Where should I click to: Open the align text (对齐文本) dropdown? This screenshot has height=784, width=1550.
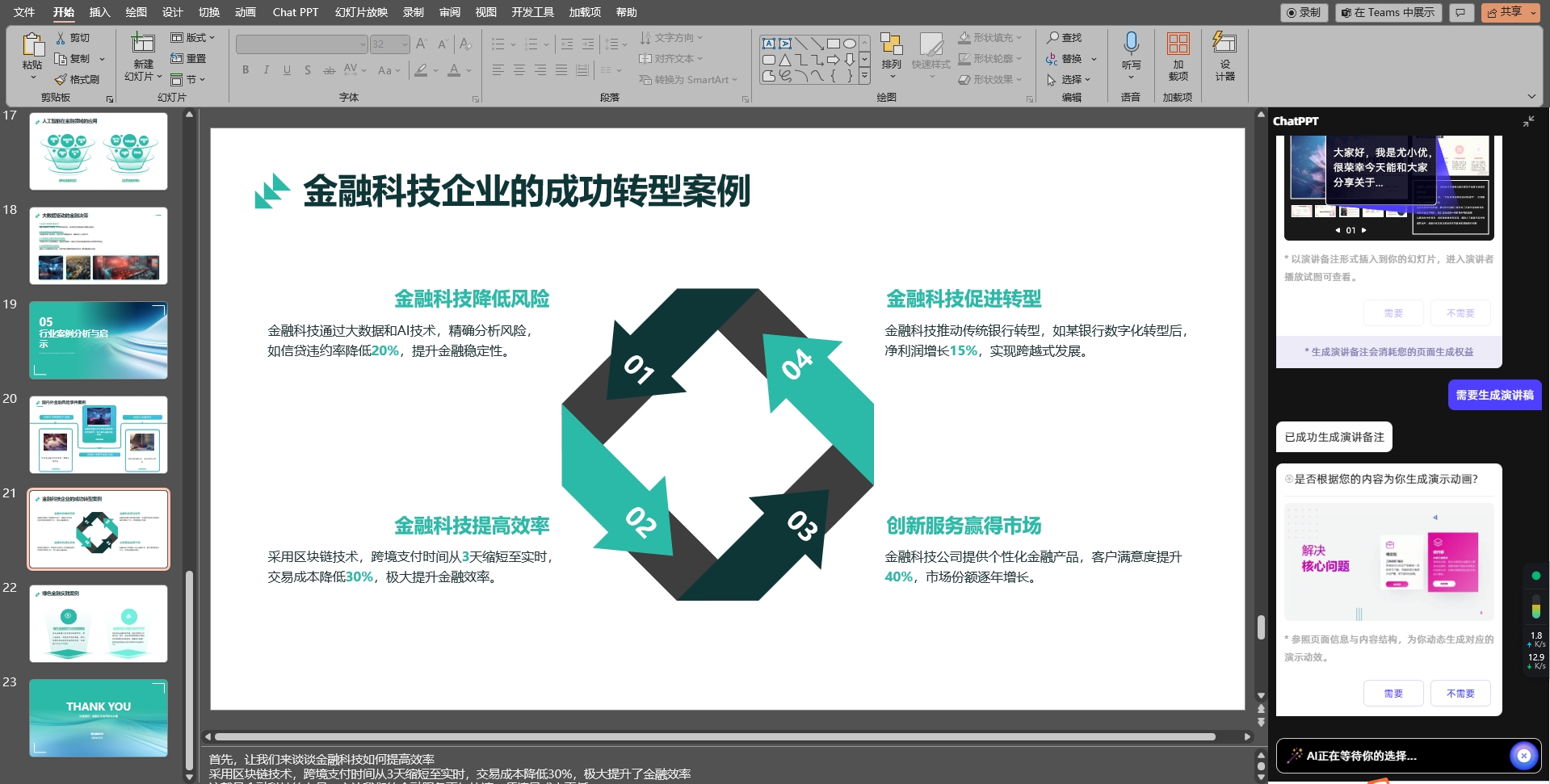671,59
